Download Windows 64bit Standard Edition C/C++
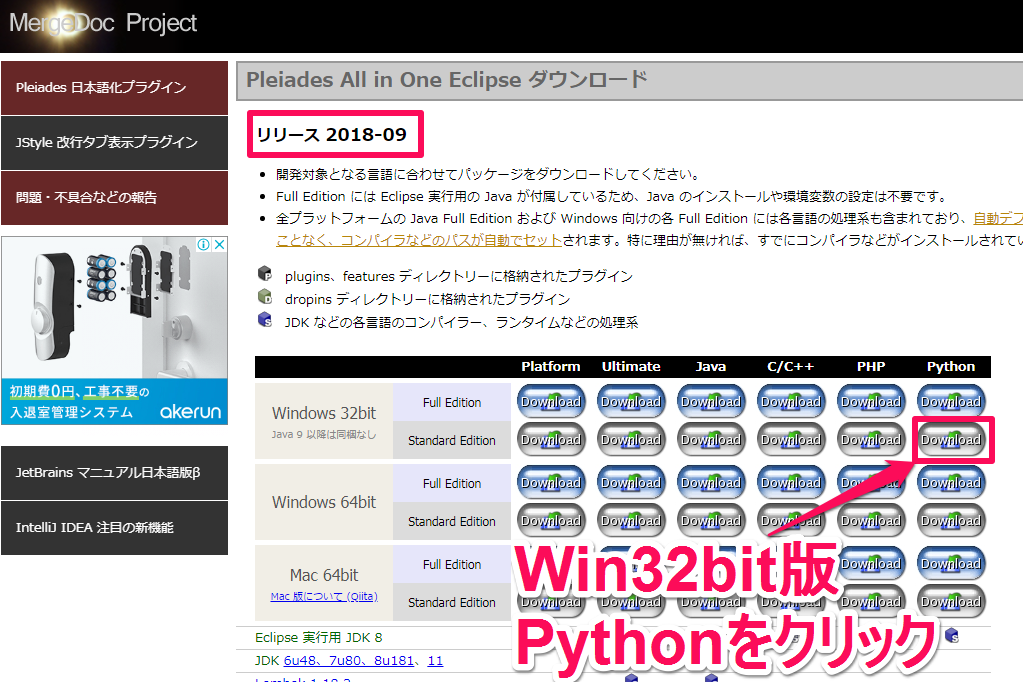This screenshot has width=1023, height=682. [790, 520]
